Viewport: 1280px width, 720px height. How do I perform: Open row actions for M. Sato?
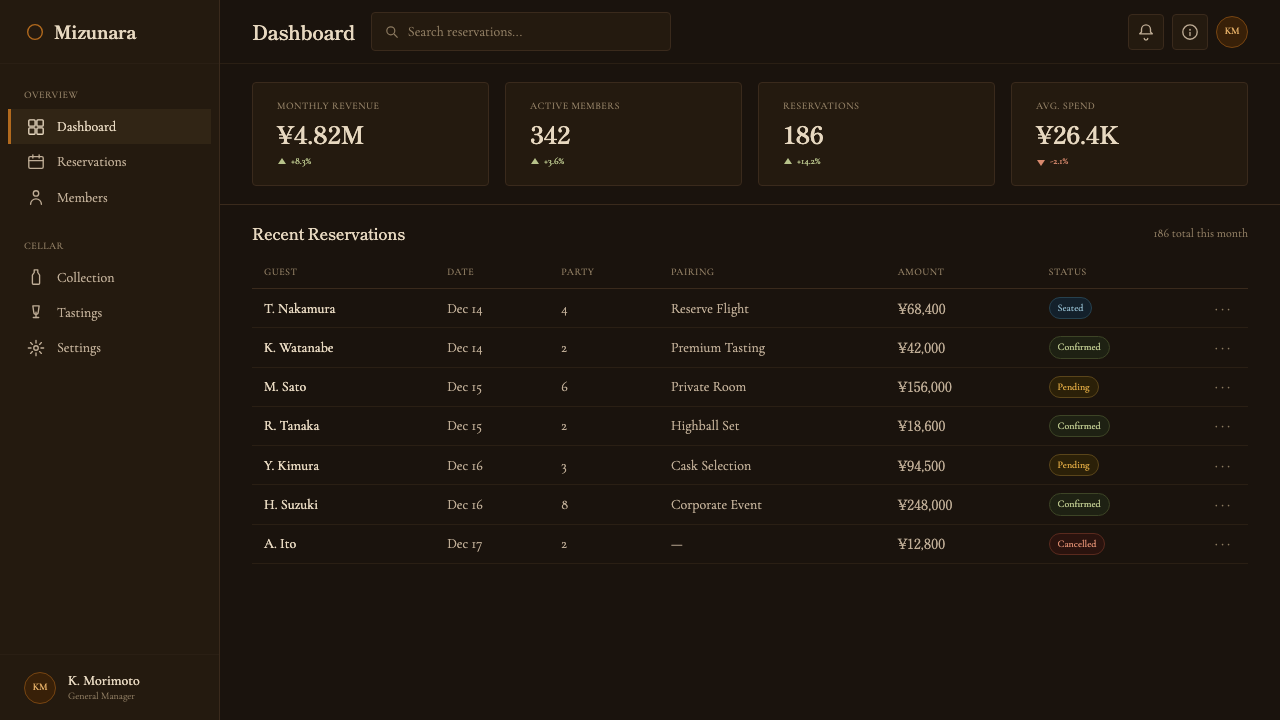pos(1222,387)
